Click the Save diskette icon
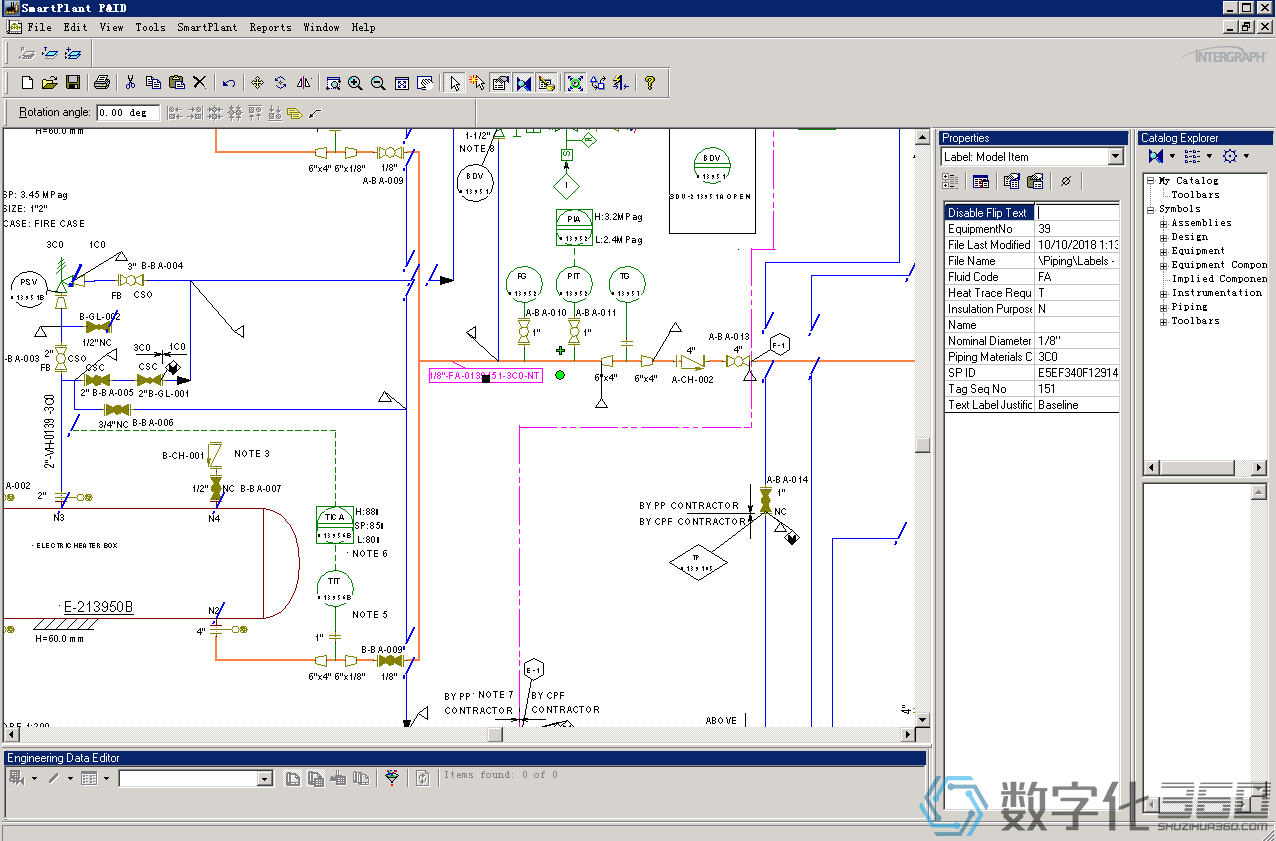Viewport: 1276px width, 841px height. click(73, 83)
